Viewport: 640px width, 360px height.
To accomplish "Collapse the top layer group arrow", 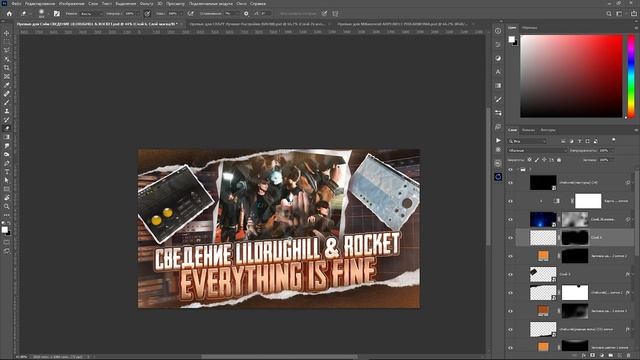I will point(517,169).
